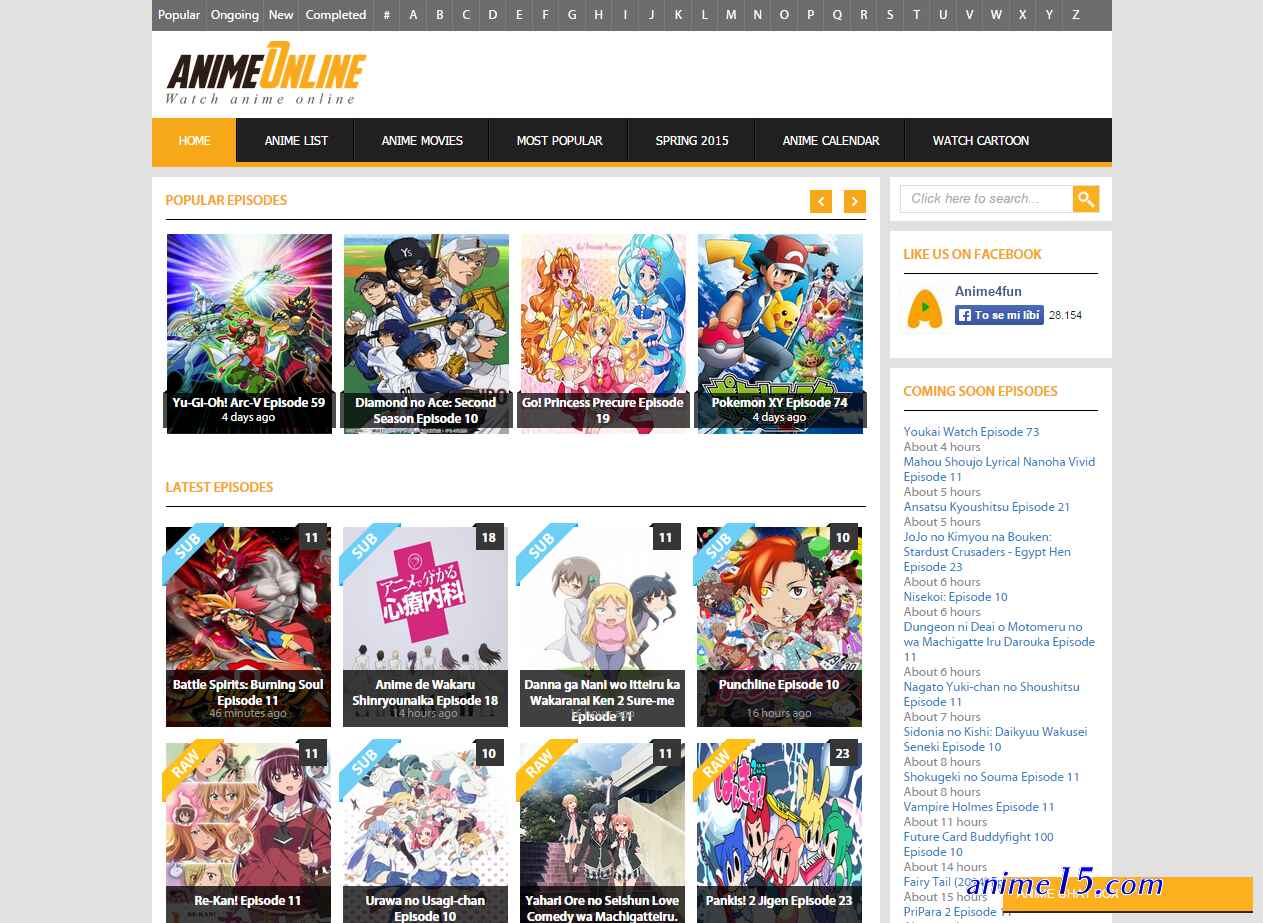Open Punchline Episode 10 thumbnail
The height and width of the screenshot is (923, 1263).
(x=779, y=627)
